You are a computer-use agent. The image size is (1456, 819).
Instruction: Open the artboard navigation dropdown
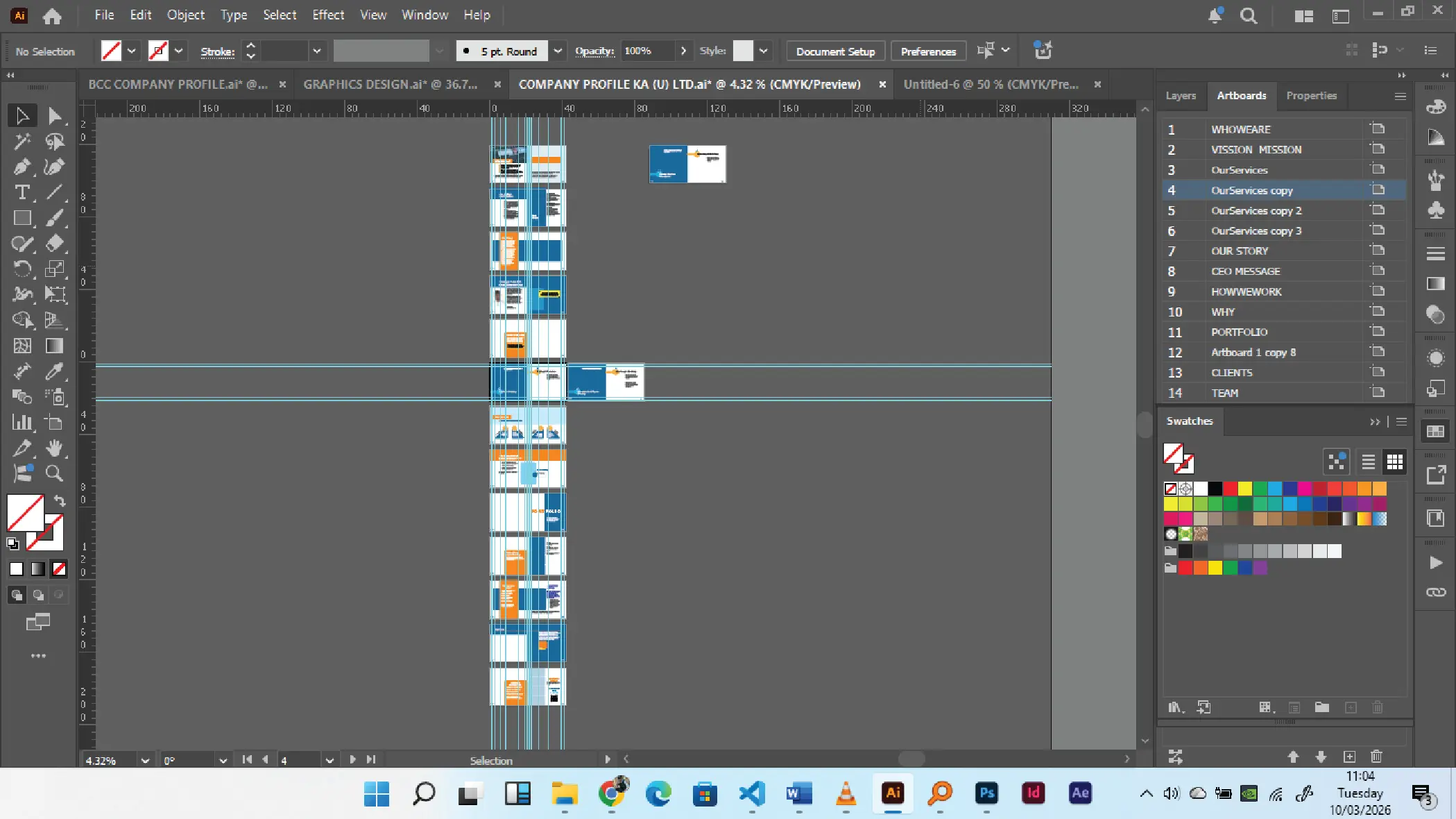coord(329,761)
